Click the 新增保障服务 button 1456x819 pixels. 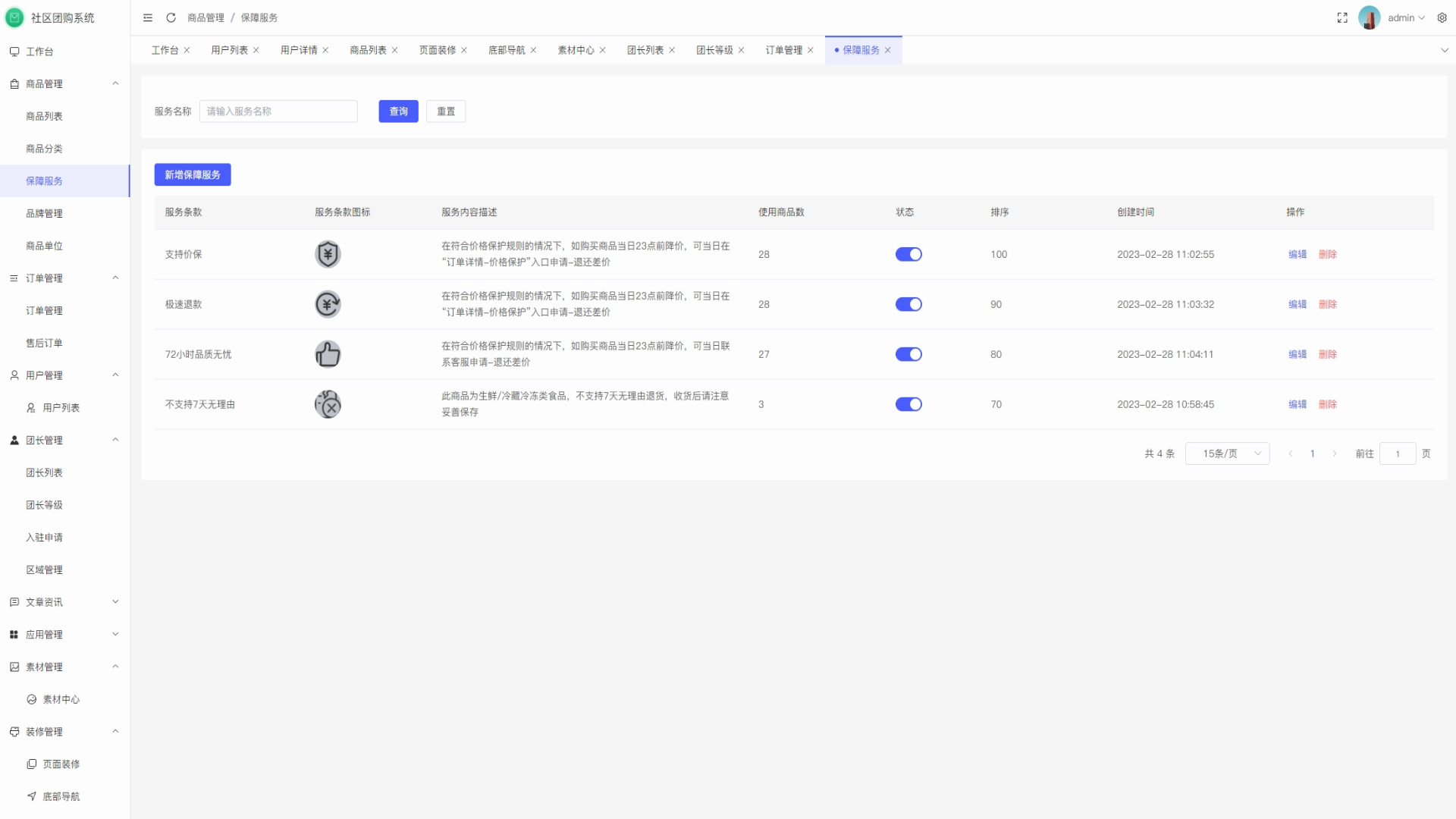[x=193, y=174]
